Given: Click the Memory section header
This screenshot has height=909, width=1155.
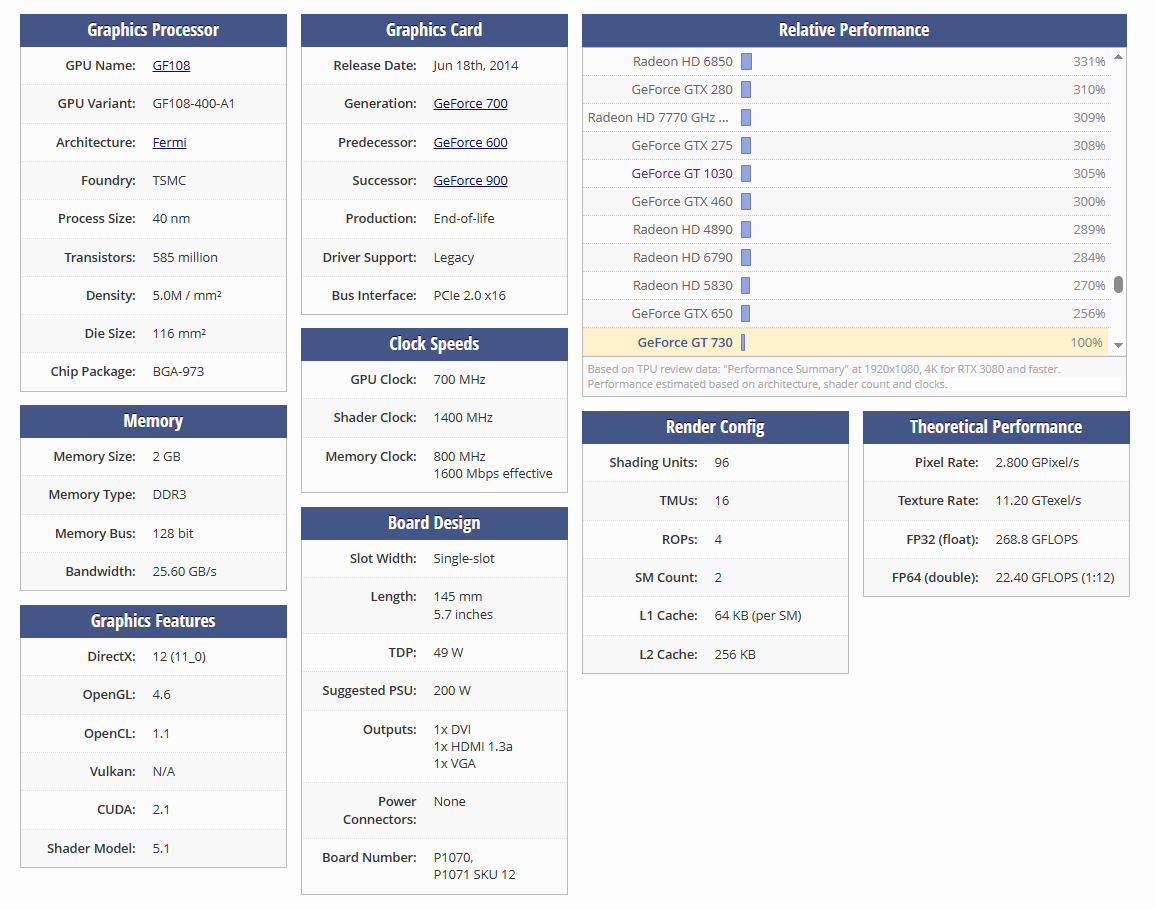Looking at the screenshot, I should [x=153, y=421].
